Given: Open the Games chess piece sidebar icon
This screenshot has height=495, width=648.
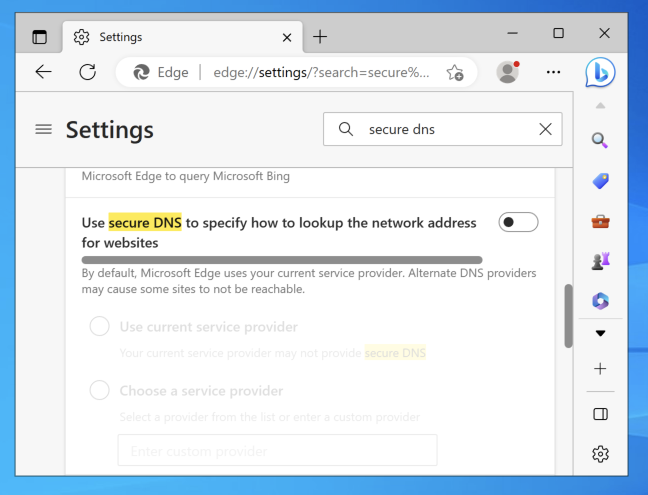Looking at the screenshot, I should [x=600, y=260].
